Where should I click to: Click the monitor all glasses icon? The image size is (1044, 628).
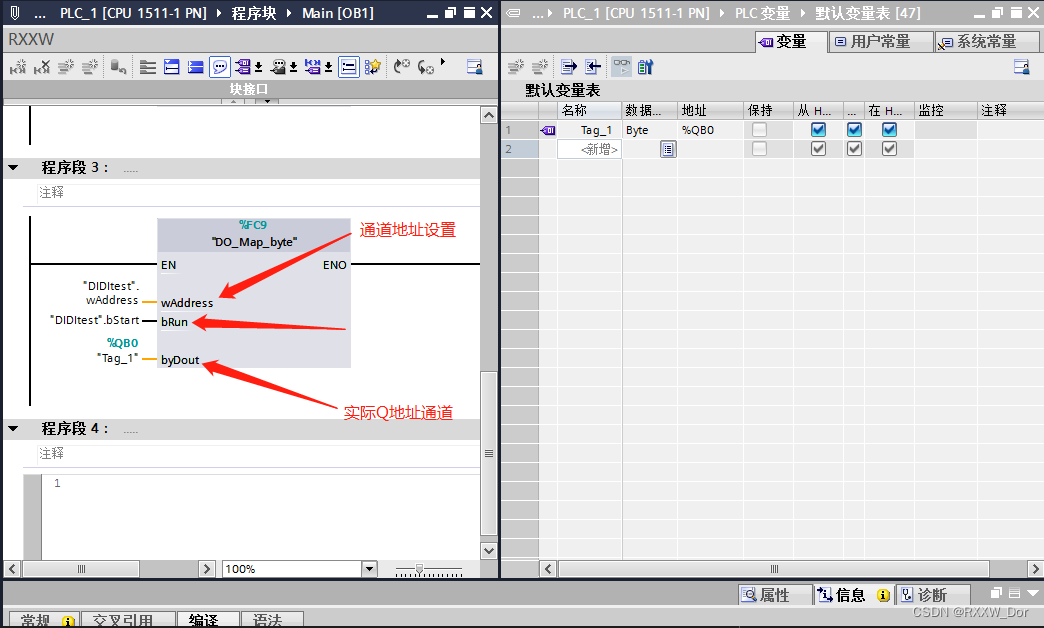pos(622,67)
